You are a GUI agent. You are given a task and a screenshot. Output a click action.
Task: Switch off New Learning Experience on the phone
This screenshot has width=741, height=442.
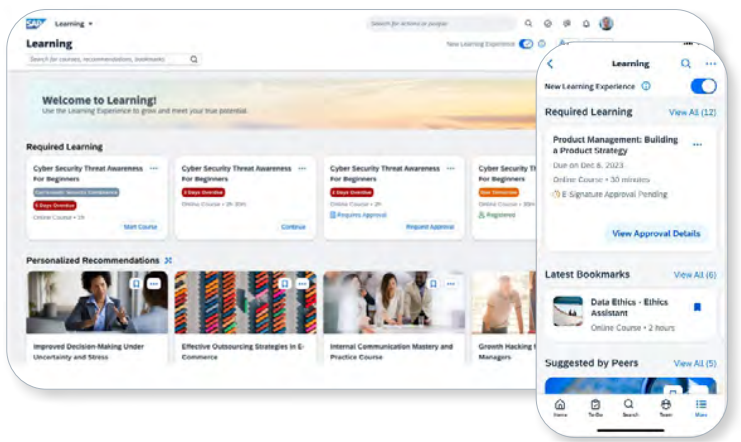(x=703, y=86)
